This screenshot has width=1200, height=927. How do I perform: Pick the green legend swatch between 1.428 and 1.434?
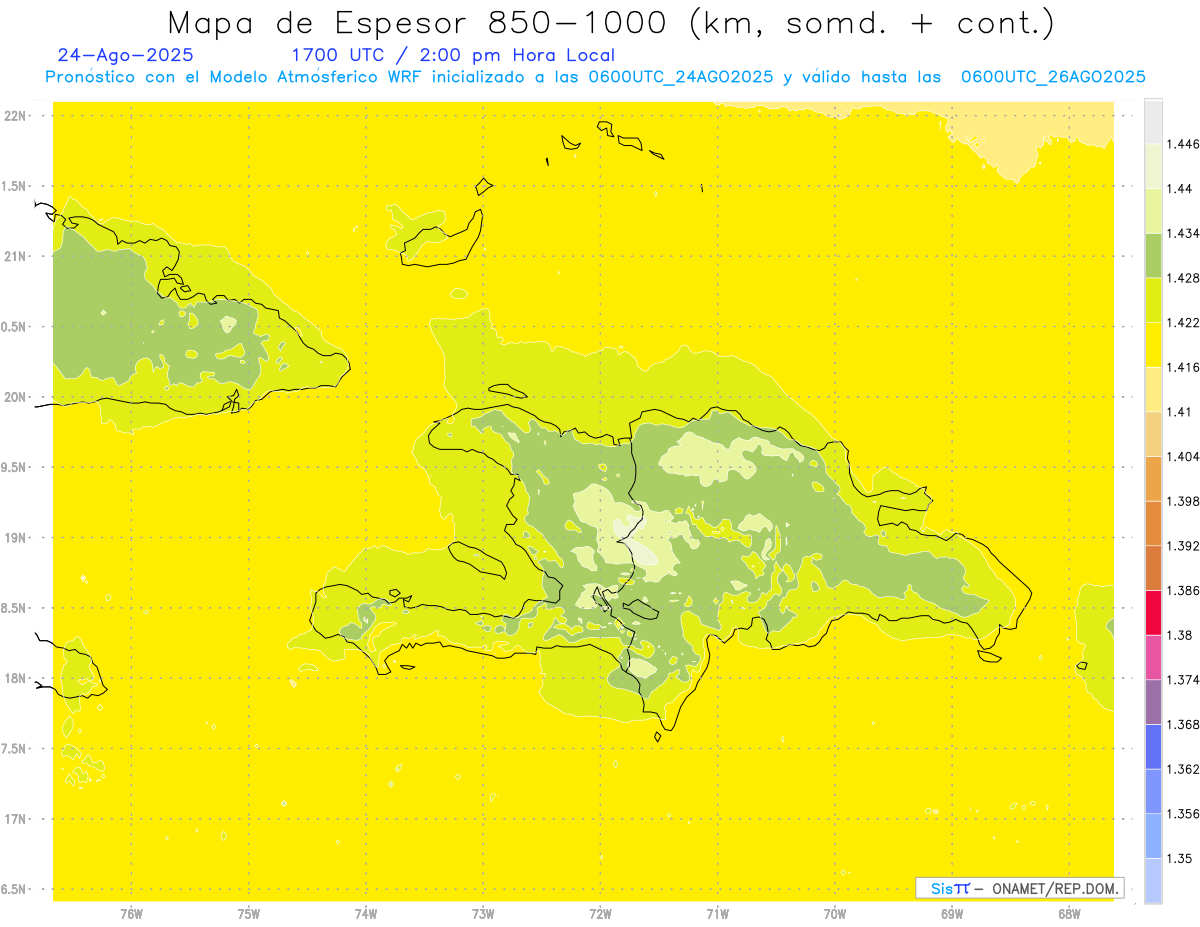(x=1153, y=255)
